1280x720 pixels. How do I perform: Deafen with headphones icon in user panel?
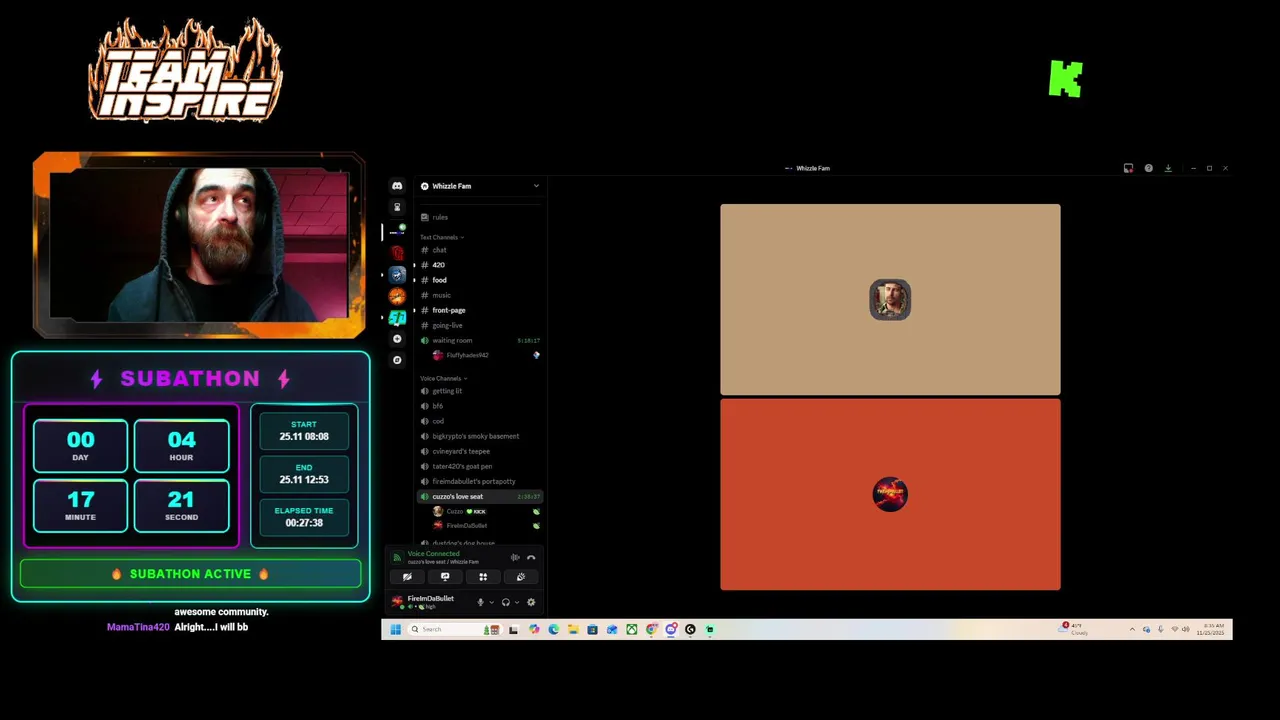(x=505, y=602)
